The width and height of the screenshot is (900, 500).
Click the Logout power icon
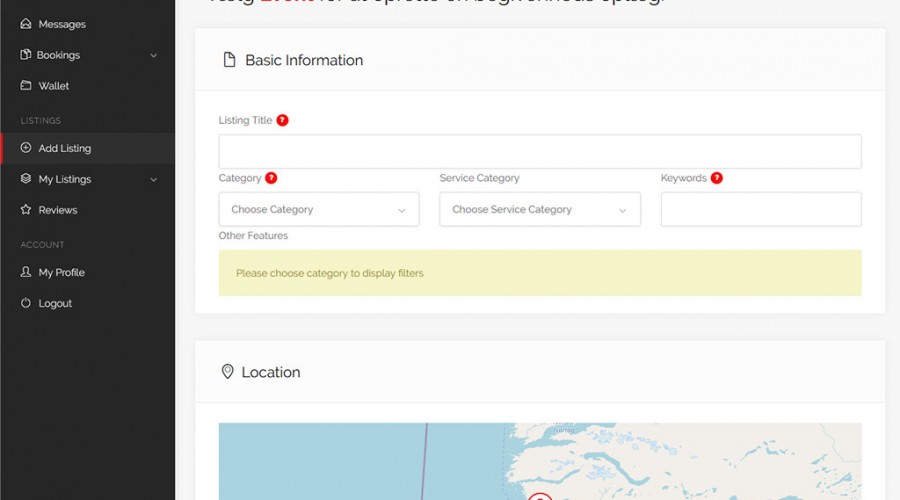tap(26, 303)
